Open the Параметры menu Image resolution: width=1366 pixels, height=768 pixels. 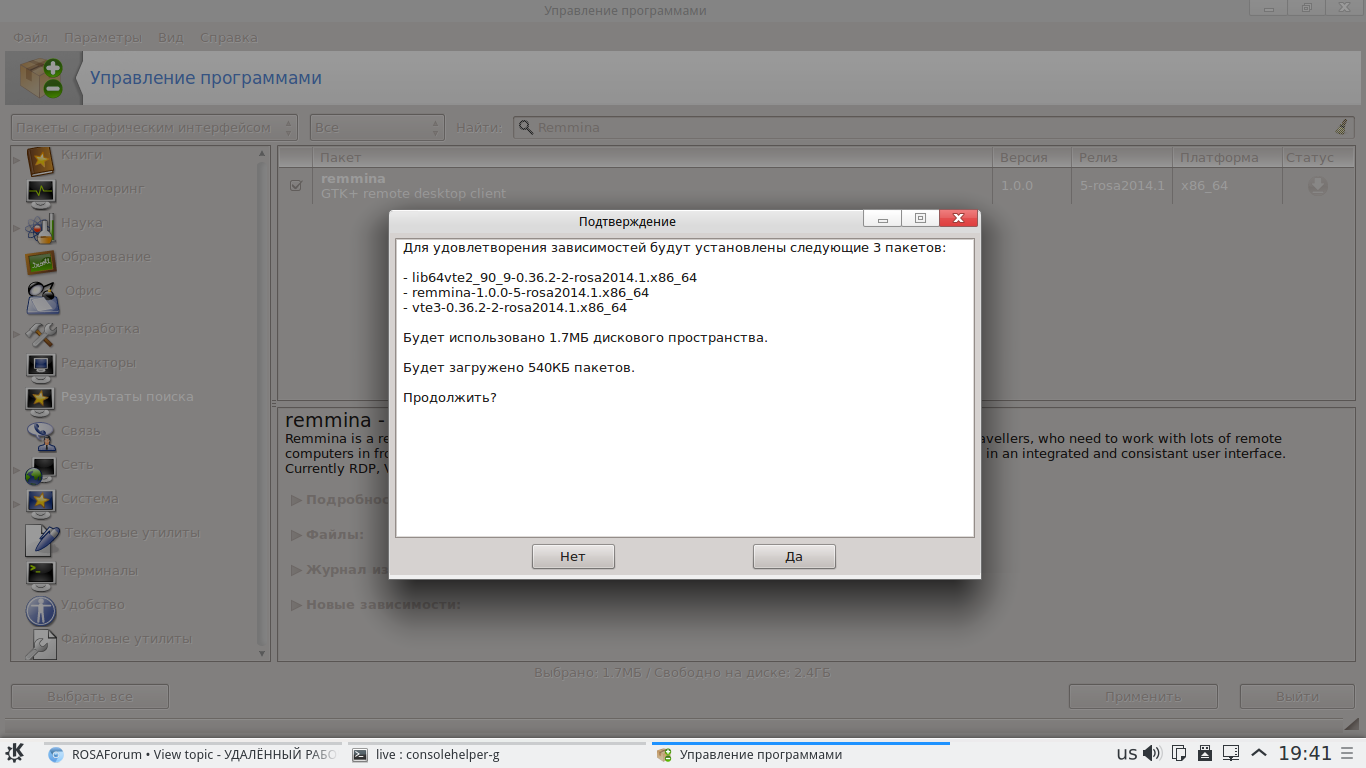(103, 37)
